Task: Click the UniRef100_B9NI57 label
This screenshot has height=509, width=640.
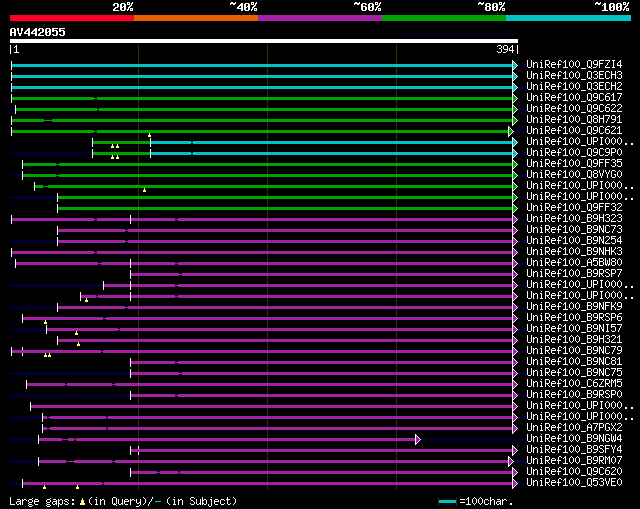Action: [x=574, y=328]
